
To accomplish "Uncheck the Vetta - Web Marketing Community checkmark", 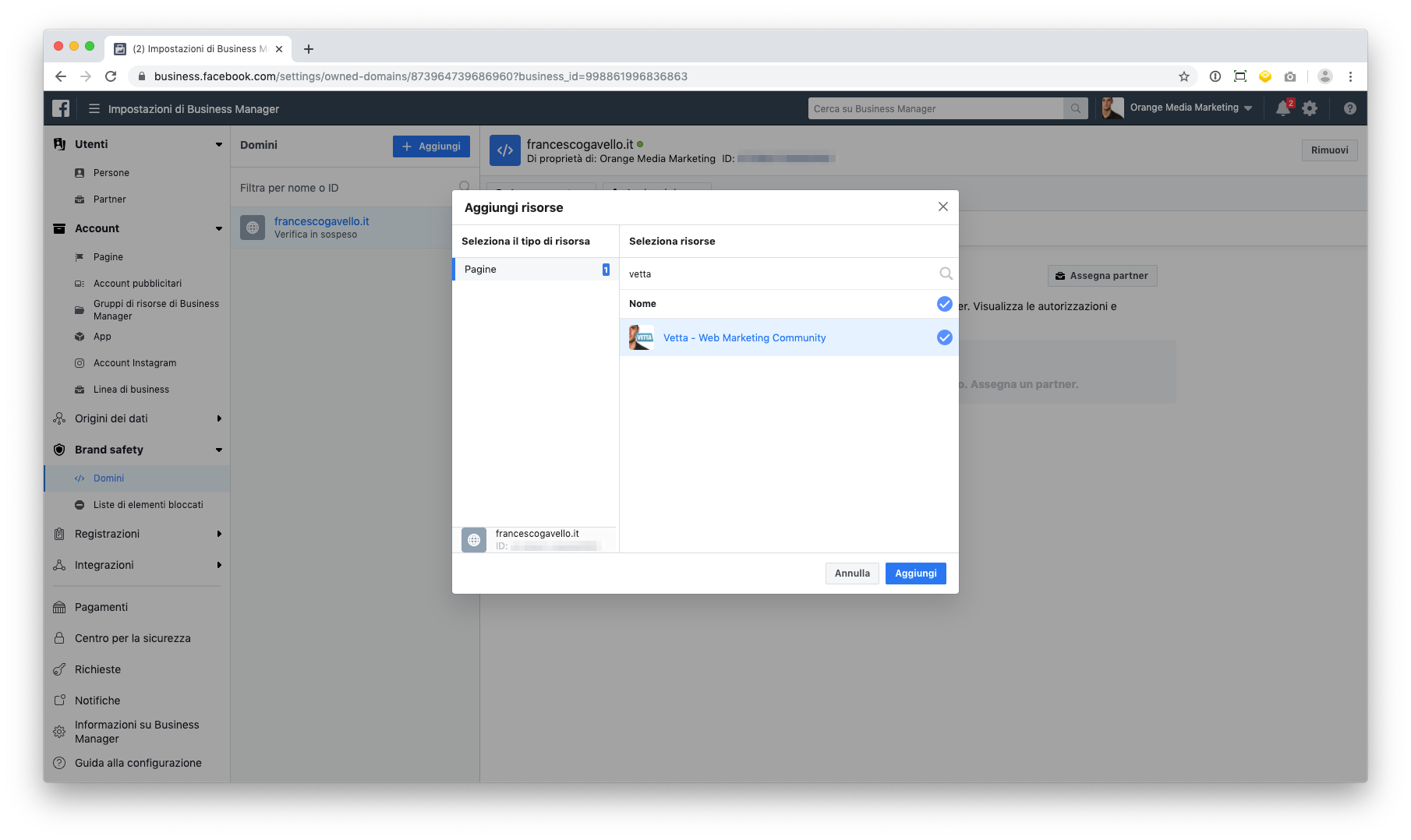I will click(x=944, y=337).
